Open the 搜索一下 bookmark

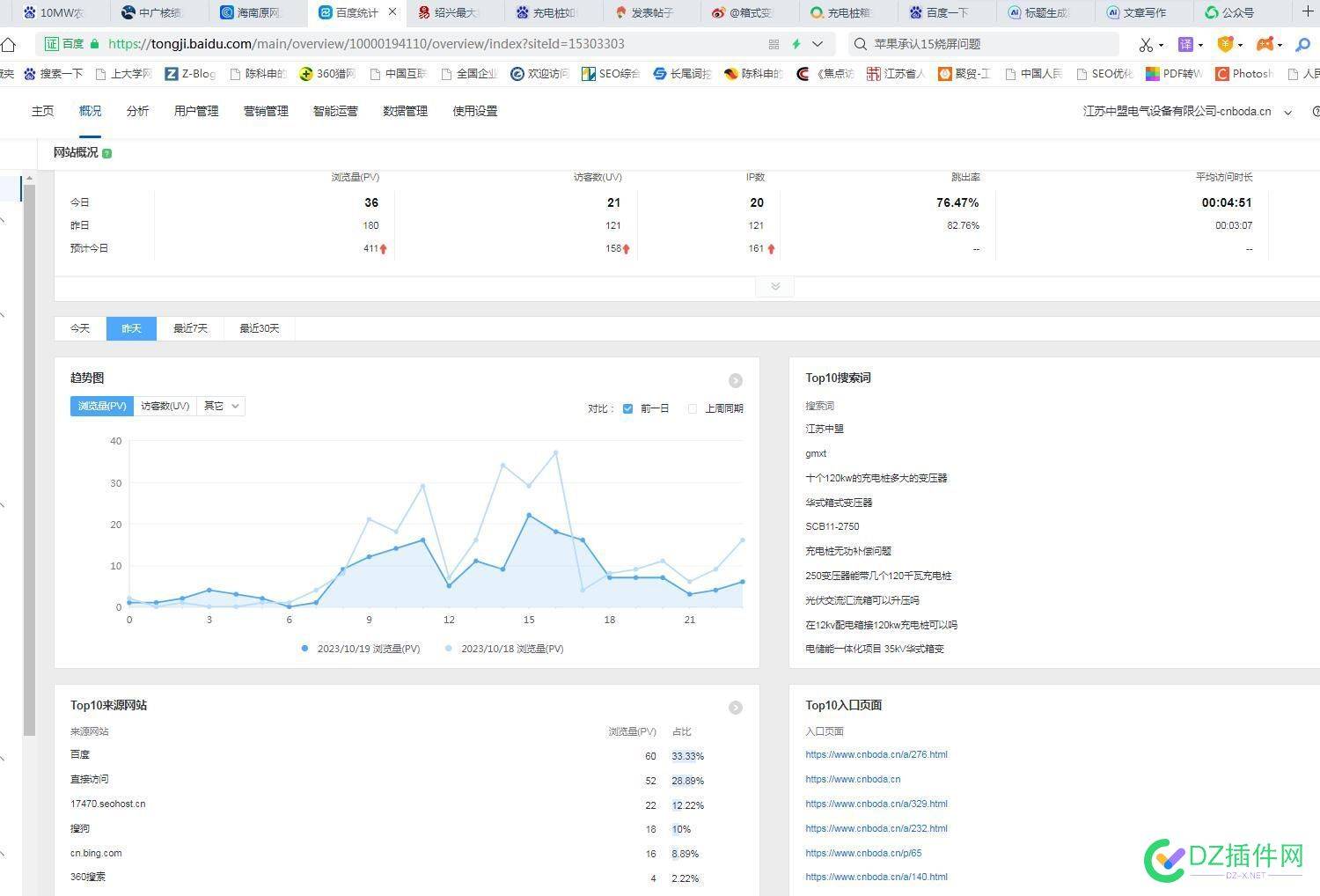53,74
